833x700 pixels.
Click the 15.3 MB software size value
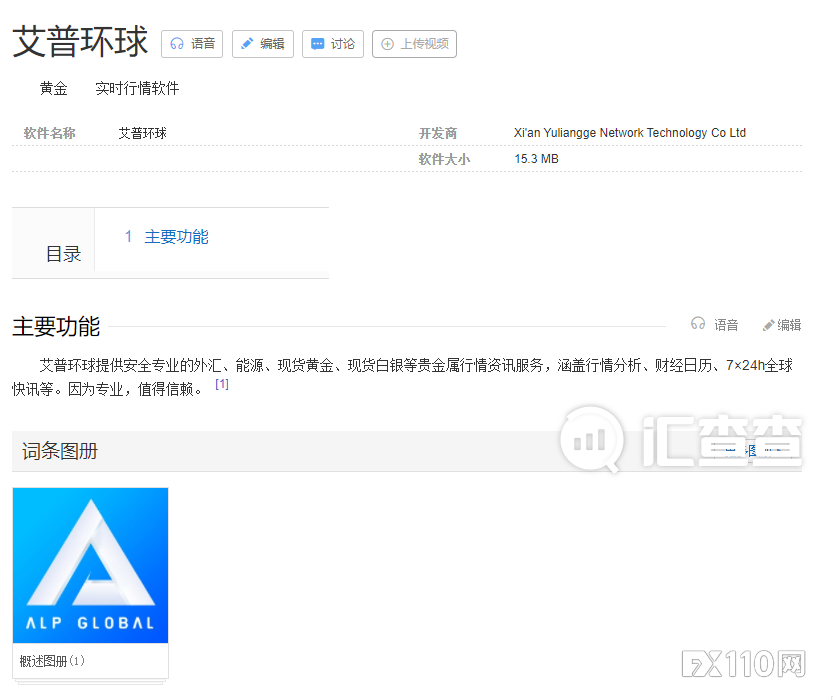click(x=536, y=158)
